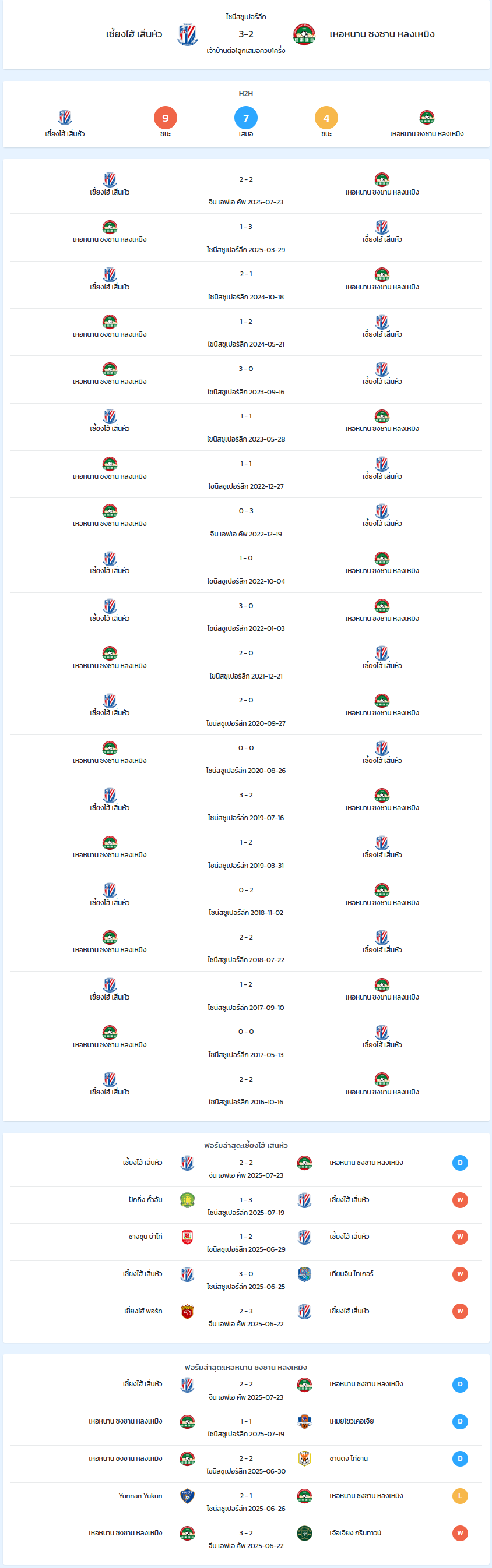Click the Tianjin Tiger team crest
Screen dimensions: 492x1568
point(304,1274)
